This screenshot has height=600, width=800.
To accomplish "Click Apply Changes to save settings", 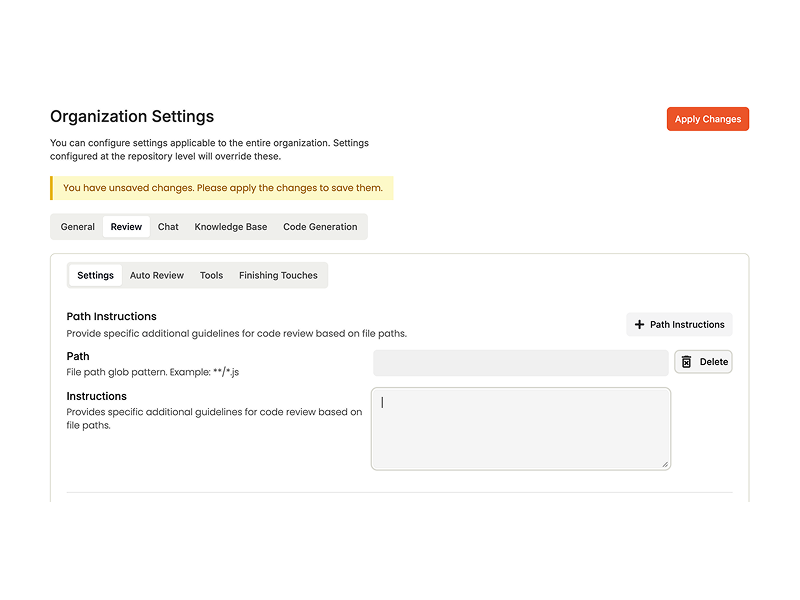I will [x=708, y=119].
